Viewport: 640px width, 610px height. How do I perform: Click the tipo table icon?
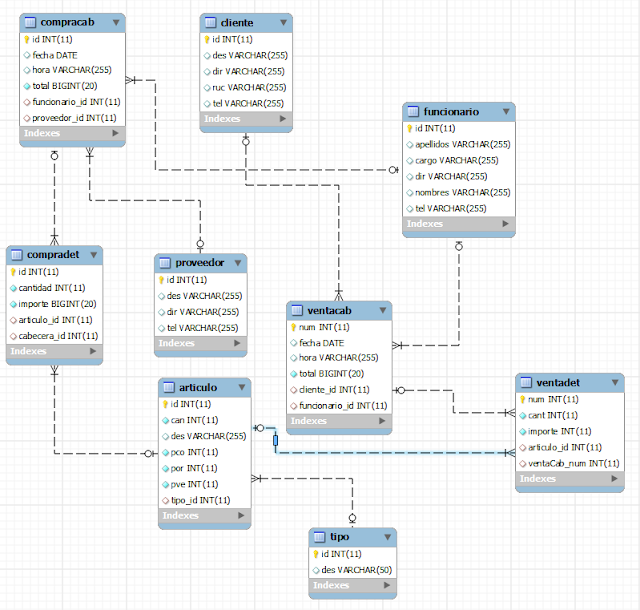point(320,537)
